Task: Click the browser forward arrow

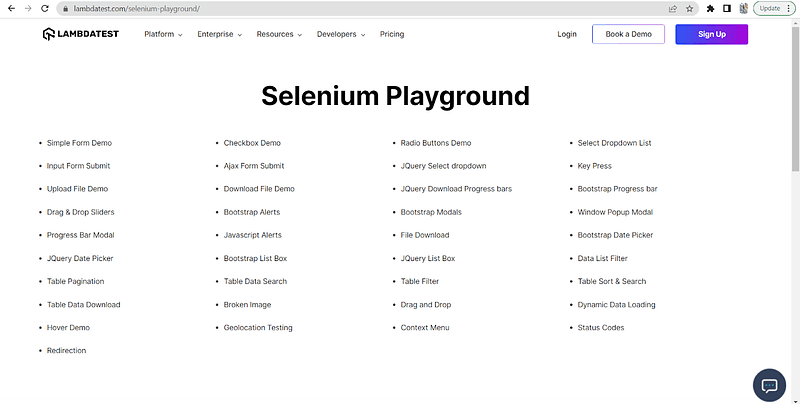Action: [28, 9]
